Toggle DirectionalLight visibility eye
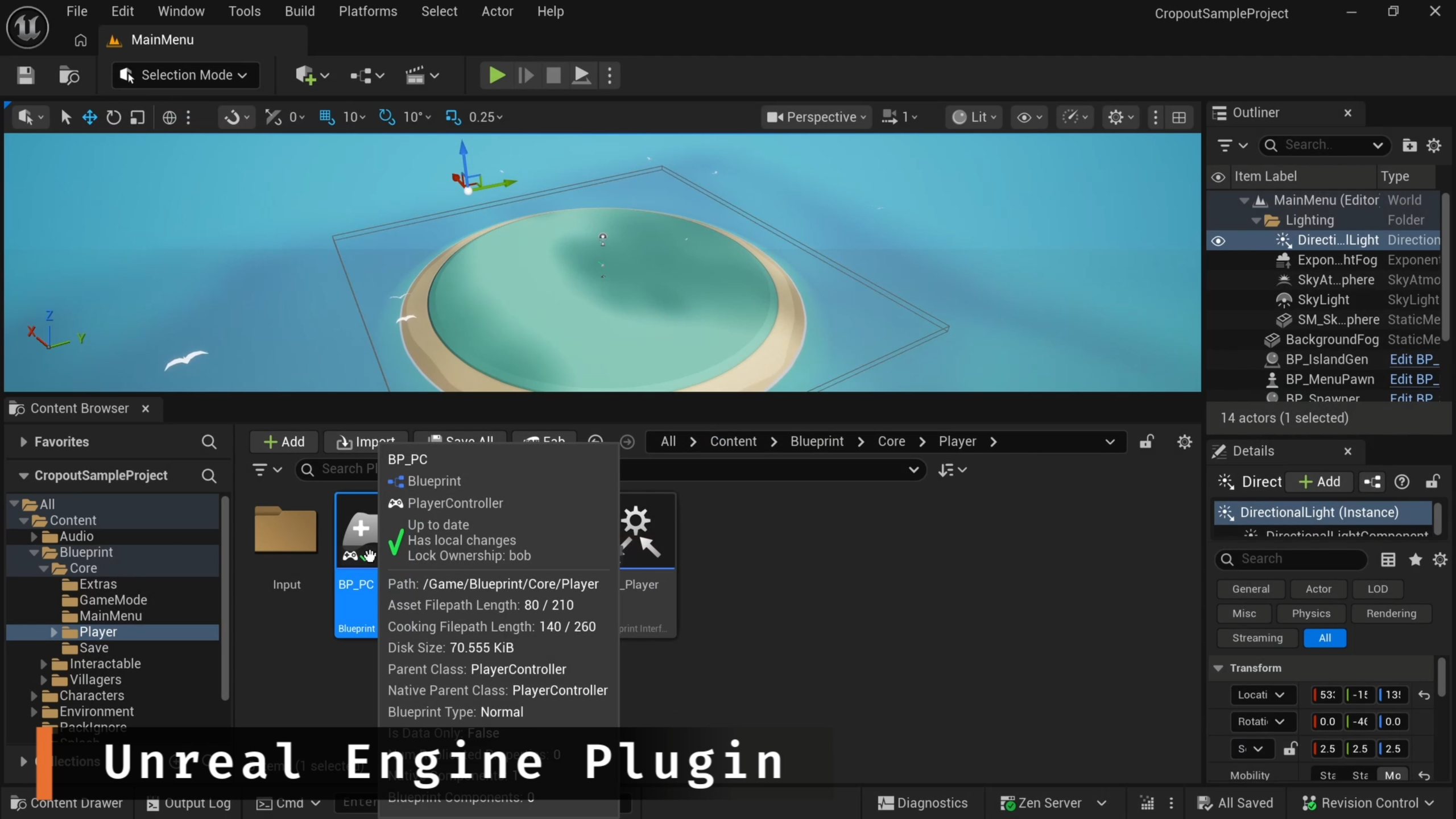The width and height of the screenshot is (1456, 819). (1218, 241)
